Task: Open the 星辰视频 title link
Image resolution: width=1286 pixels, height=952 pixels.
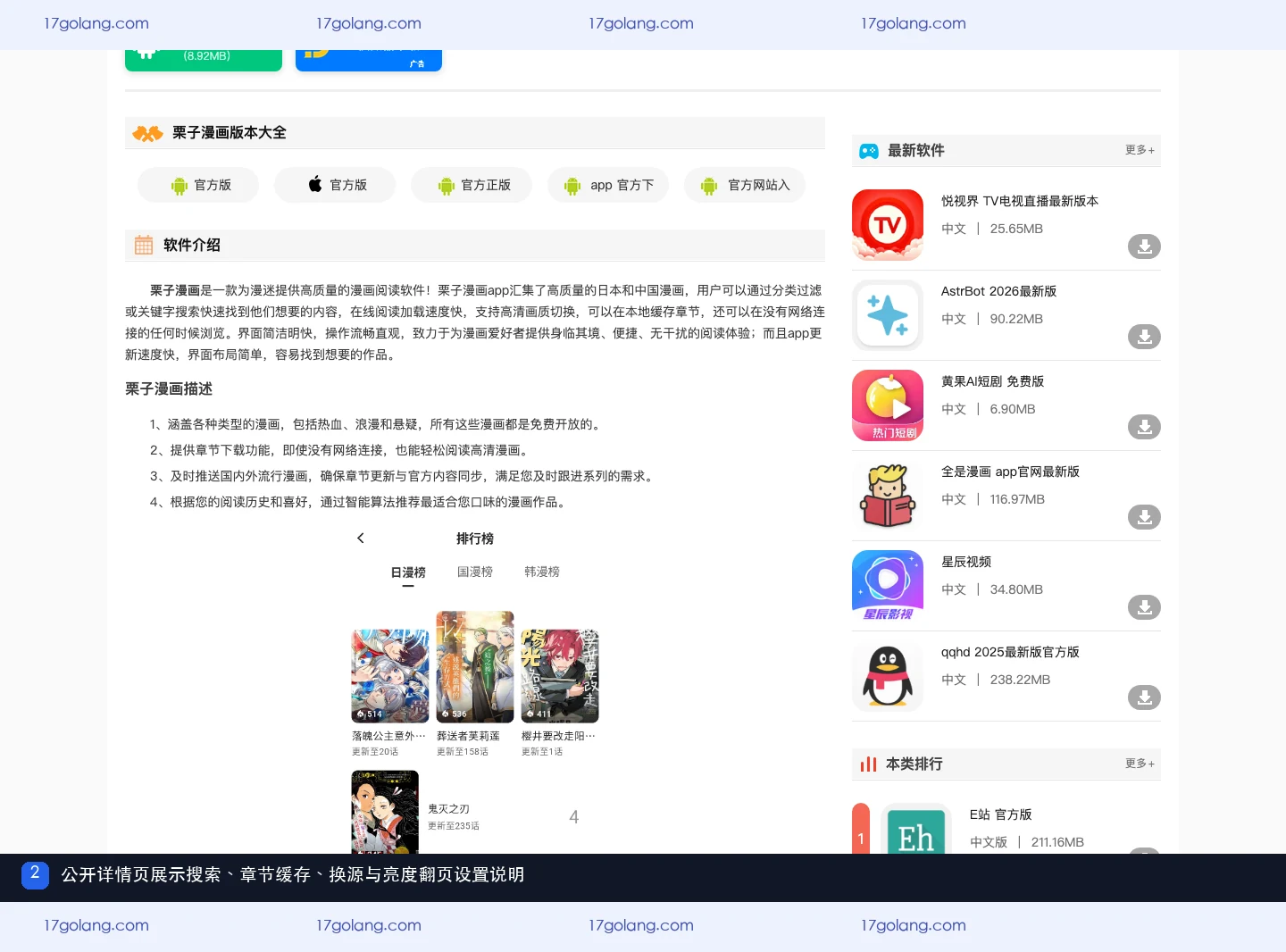Action: (966, 562)
